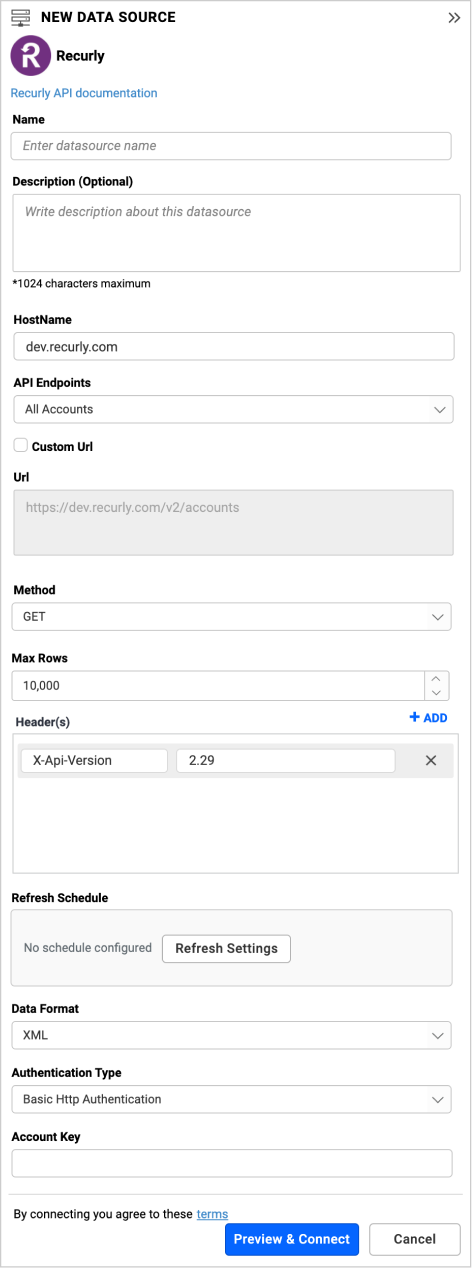Cancel the new data source dialog
472x1268 pixels.
point(415,1239)
